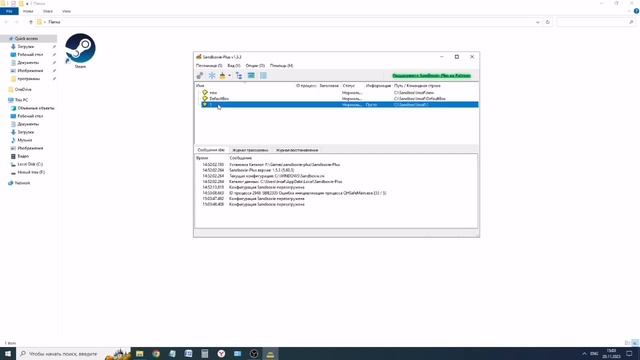Open Sandboxie global settings wrench icon
640x360 pixels.
(200, 76)
